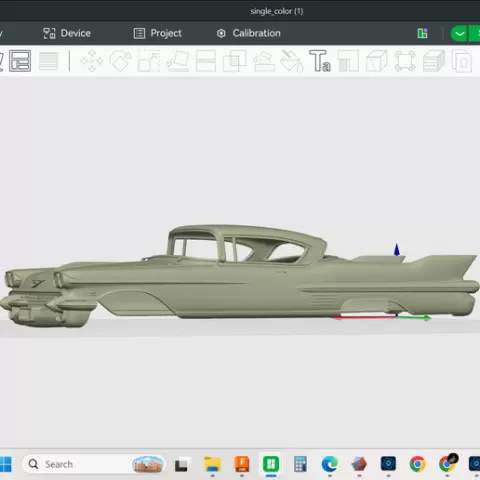Switch to the Project tab
The image size is (480, 480).
pyautogui.click(x=158, y=33)
